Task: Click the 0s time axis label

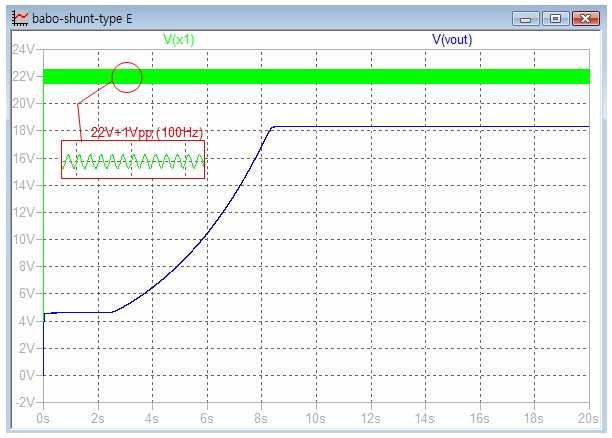Action: (43, 418)
